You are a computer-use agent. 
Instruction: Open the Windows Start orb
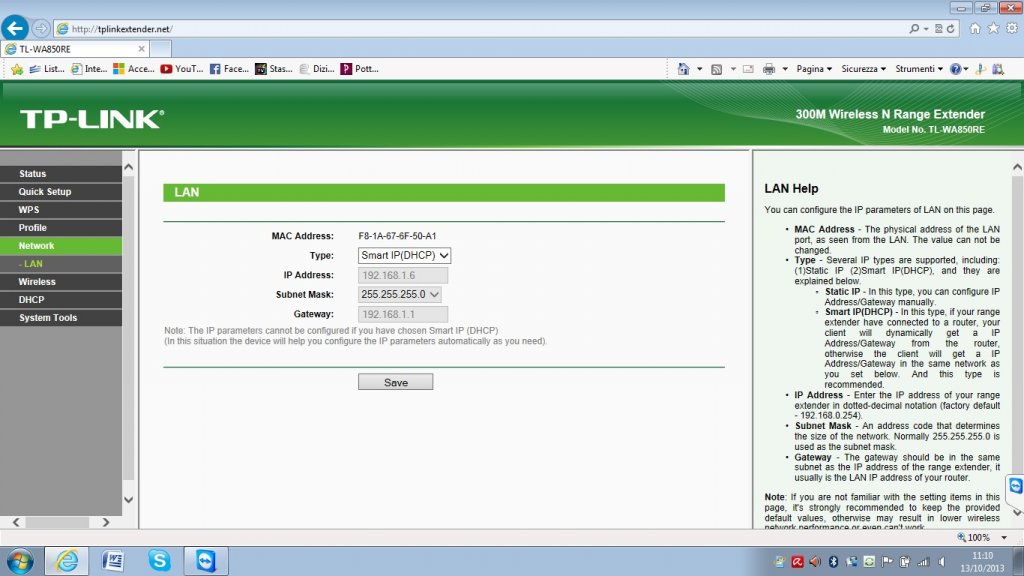click(20, 561)
